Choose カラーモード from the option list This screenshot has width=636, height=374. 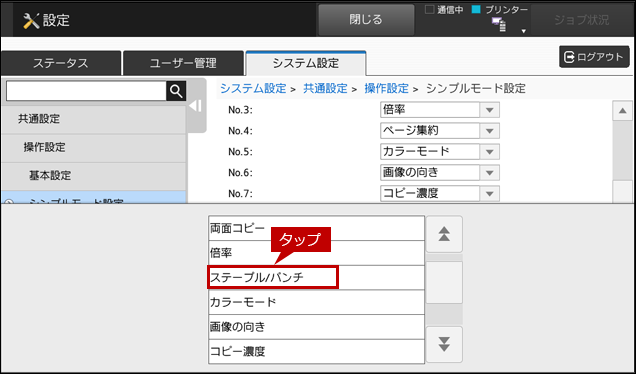coord(316,302)
